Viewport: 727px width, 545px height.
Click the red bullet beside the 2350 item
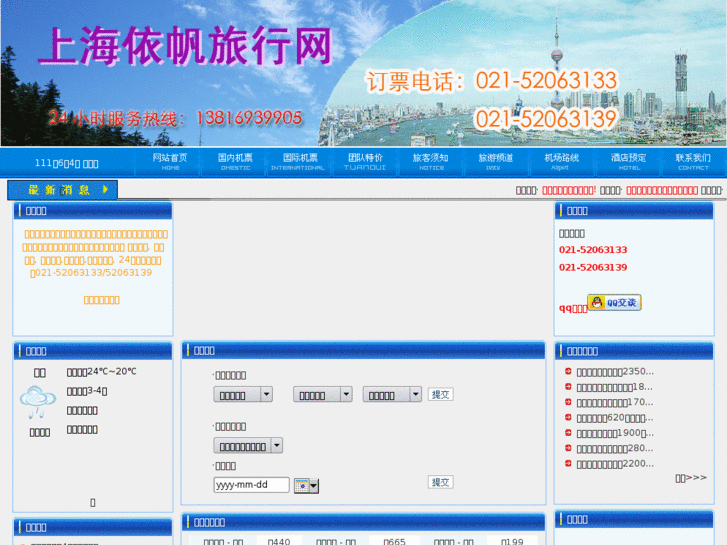(x=568, y=371)
